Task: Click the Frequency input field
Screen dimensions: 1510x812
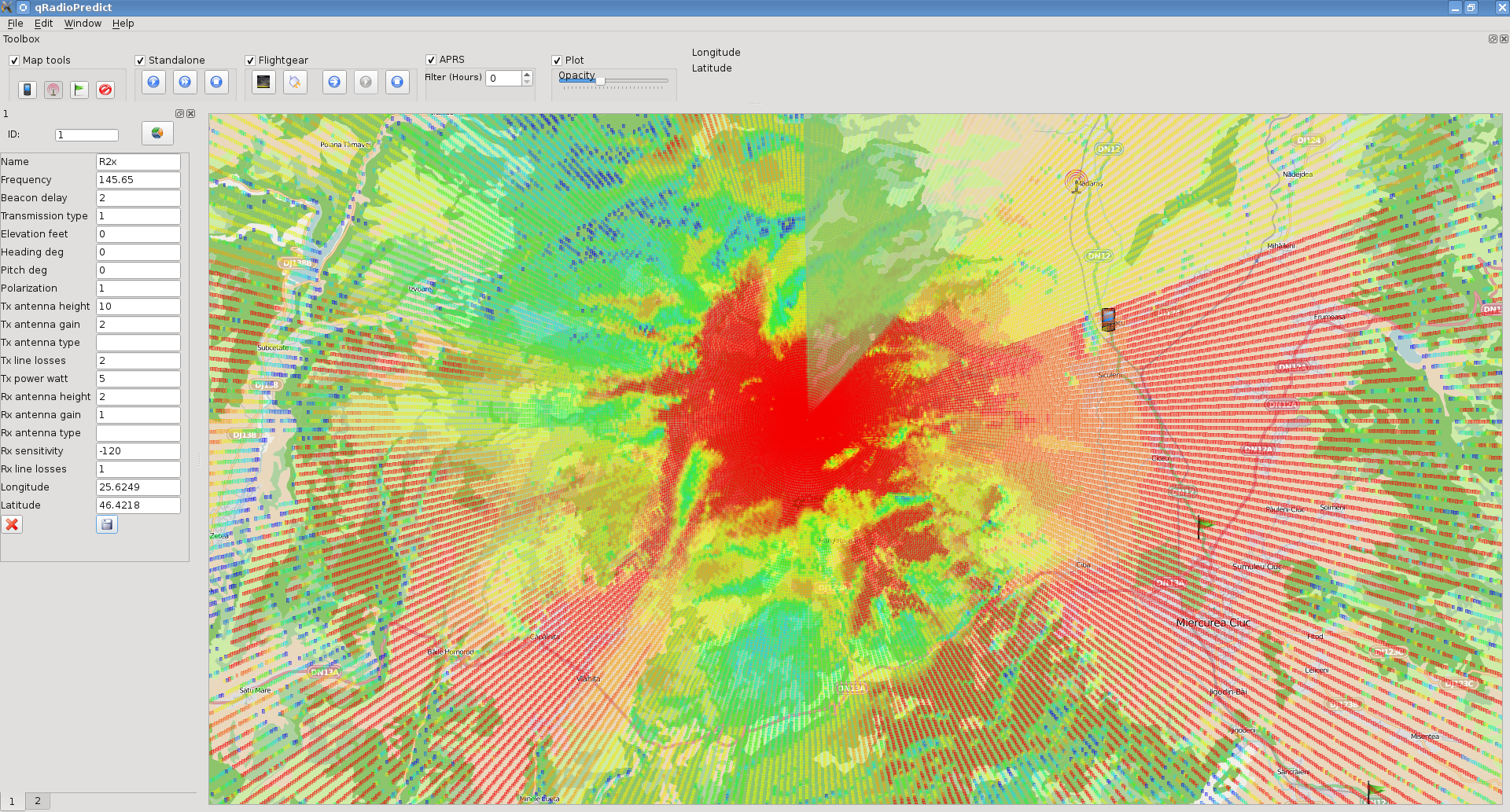Action: pos(138,180)
